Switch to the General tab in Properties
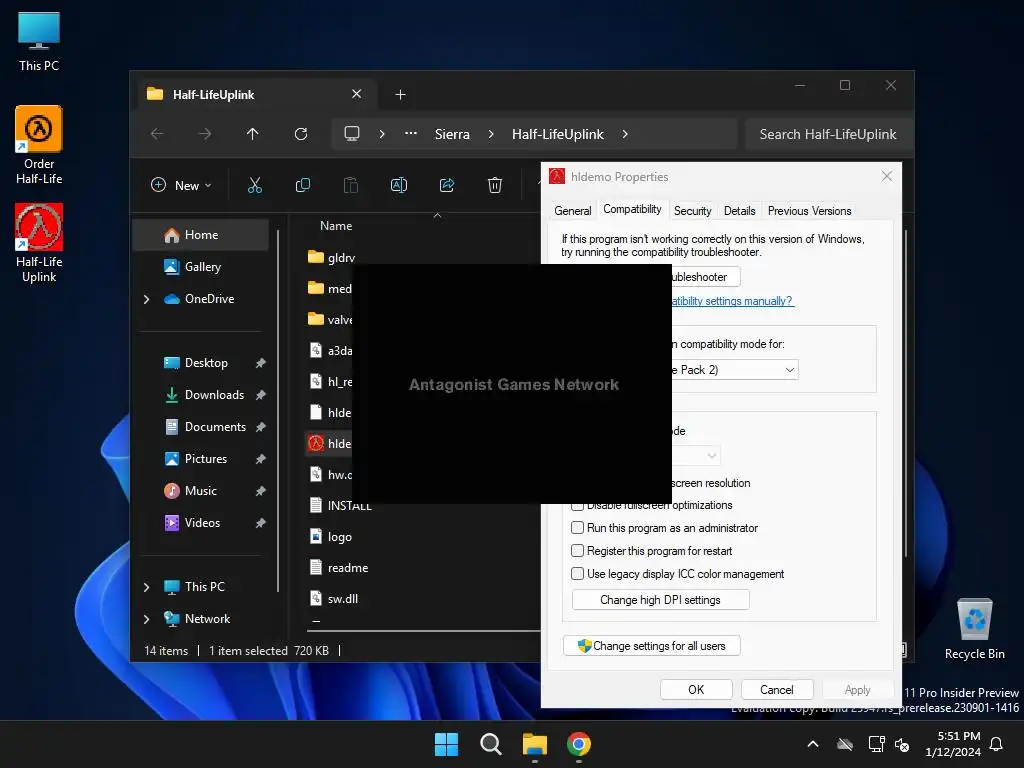Image resolution: width=1024 pixels, height=768 pixels. tap(573, 211)
